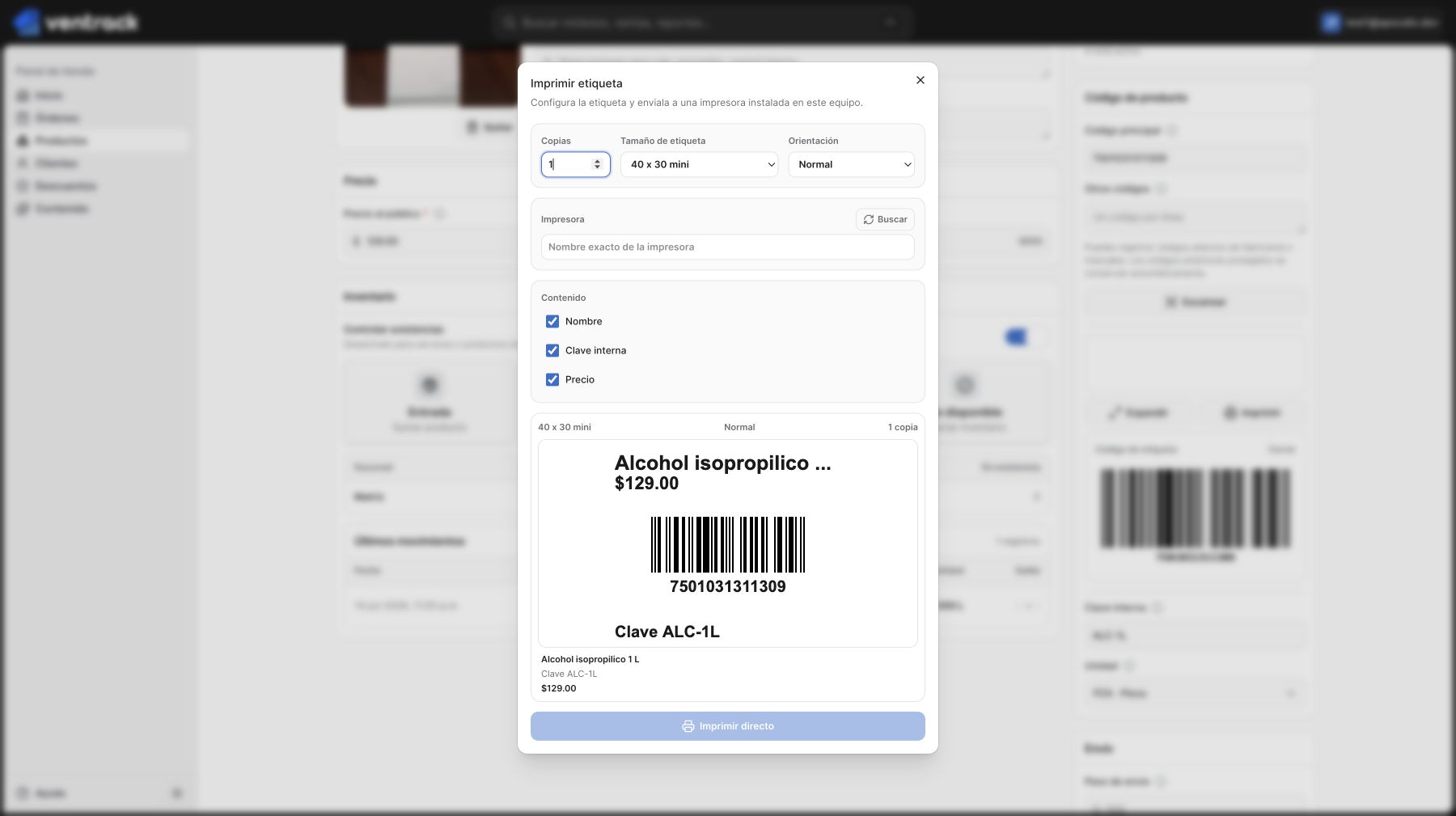Click the '1 copia' preview indicator
This screenshot has width=1456, height=816.
click(903, 427)
